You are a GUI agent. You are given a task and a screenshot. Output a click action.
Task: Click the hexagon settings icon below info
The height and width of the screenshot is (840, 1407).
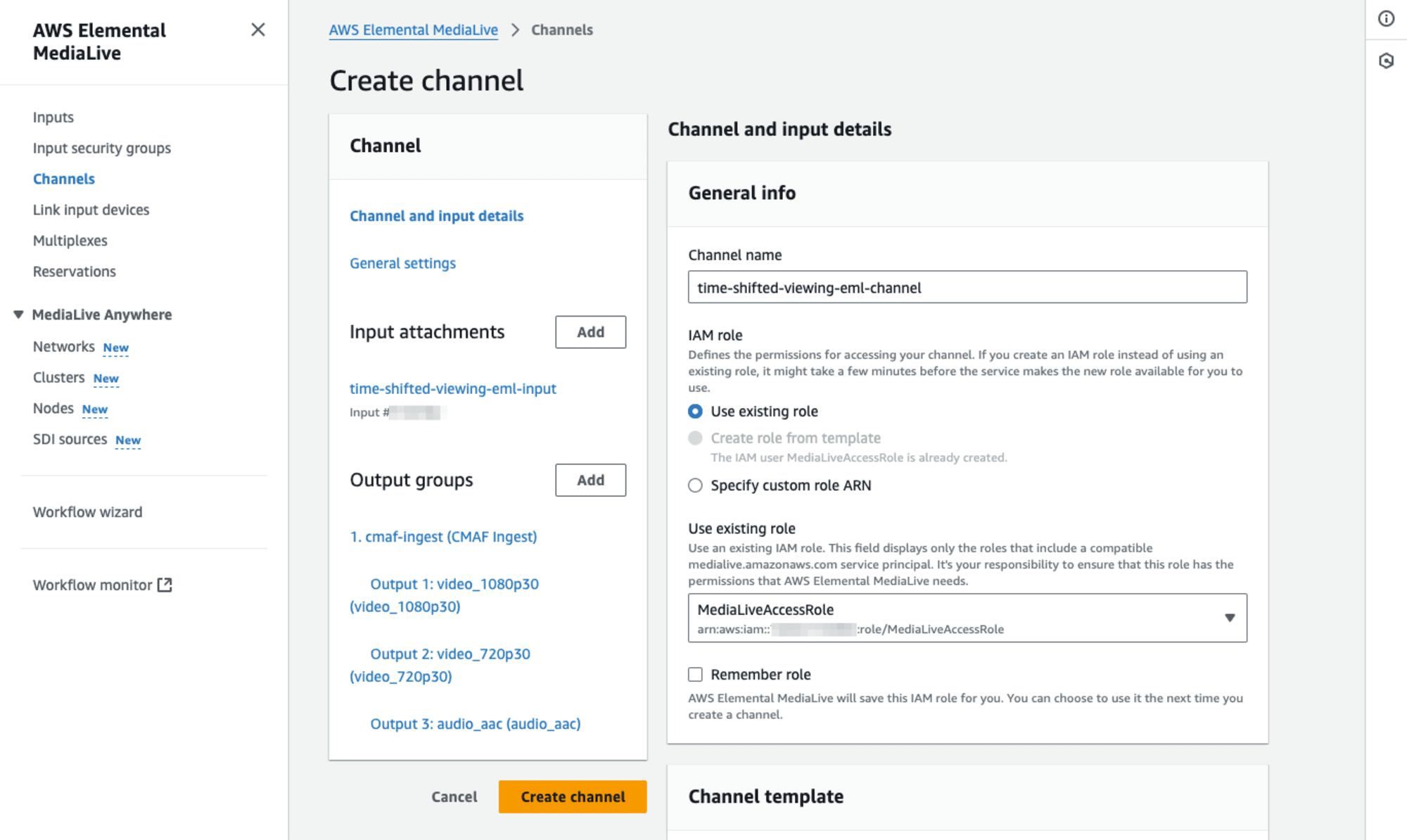[x=1386, y=61]
